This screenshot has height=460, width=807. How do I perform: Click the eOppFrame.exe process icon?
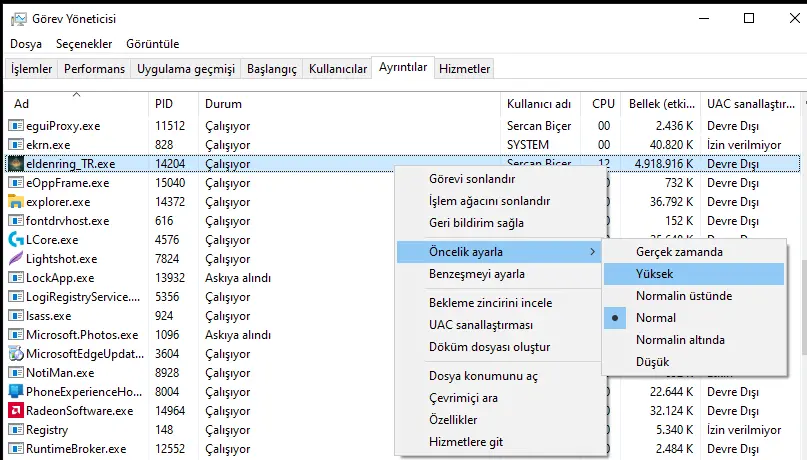point(16,183)
